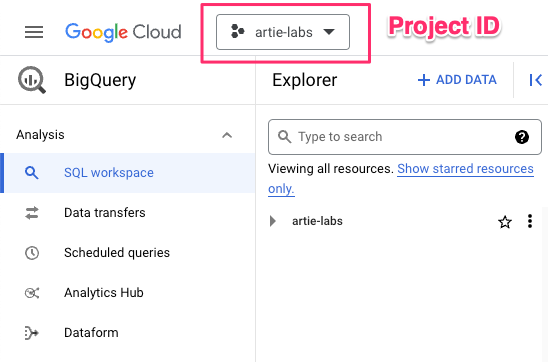Click the Analytics Hub icon
The image size is (548, 362).
32,292
